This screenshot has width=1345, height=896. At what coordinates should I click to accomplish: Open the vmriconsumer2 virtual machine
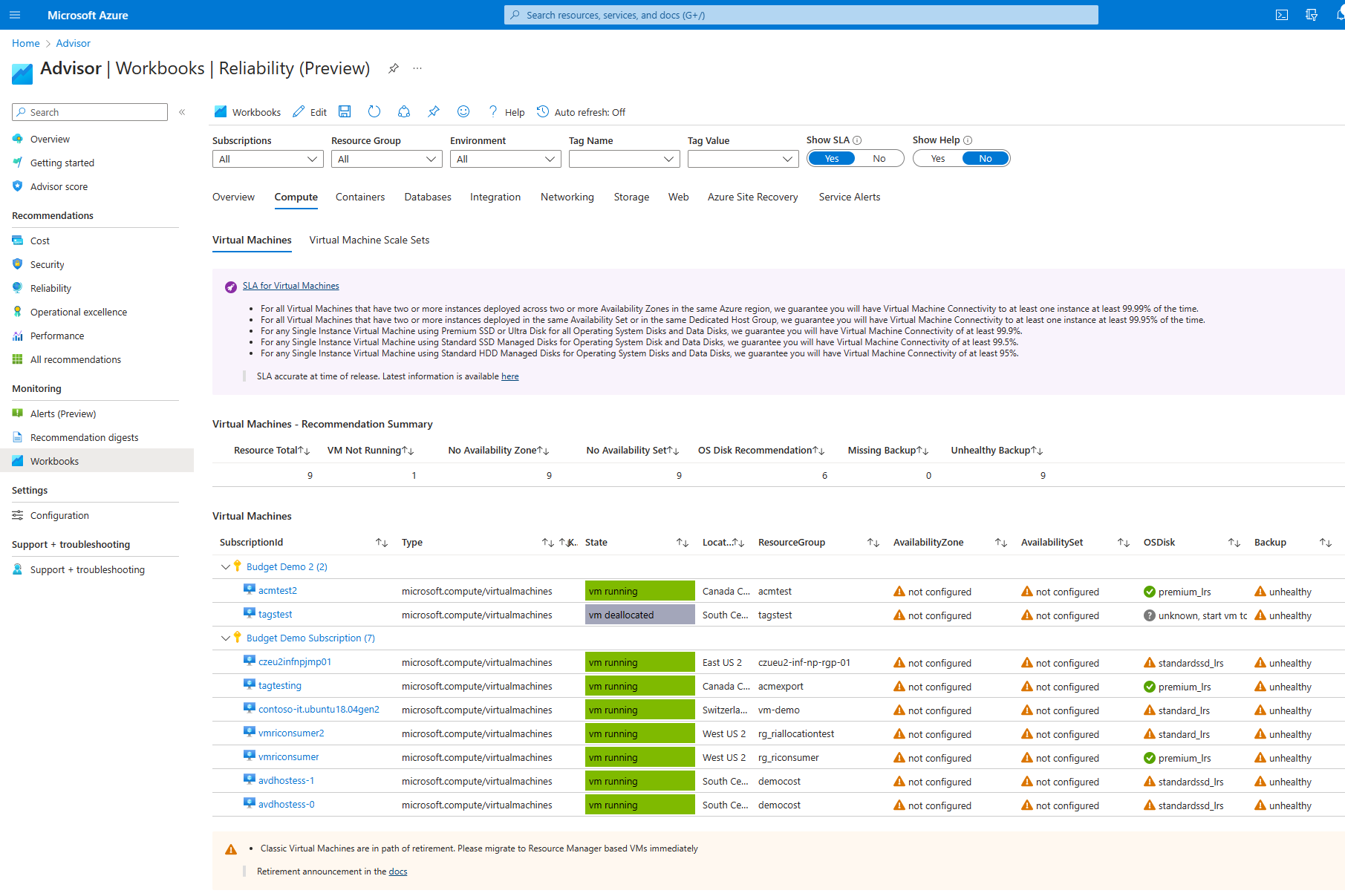291,733
